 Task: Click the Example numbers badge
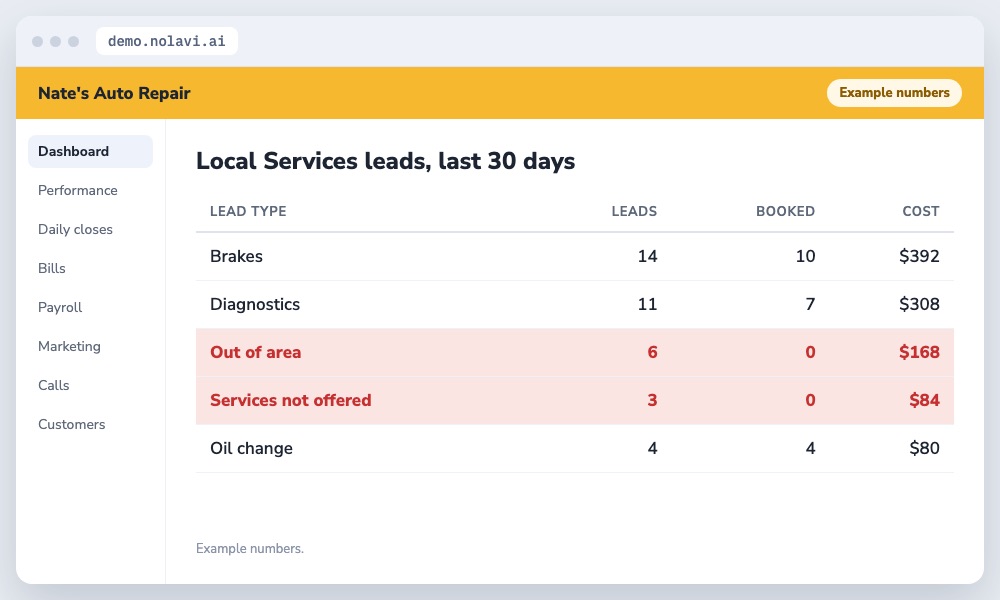coord(894,92)
